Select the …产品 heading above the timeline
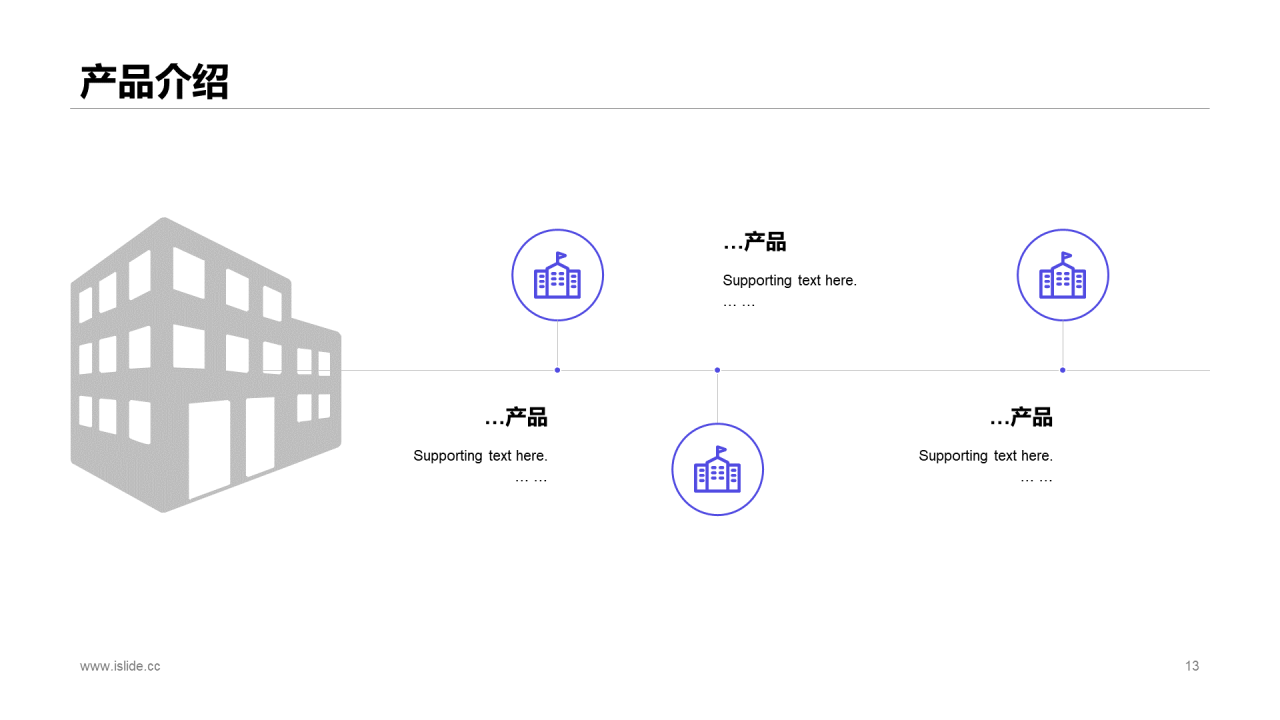Image resolution: width=1280 pixels, height=720 pixels. (x=755, y=242)
